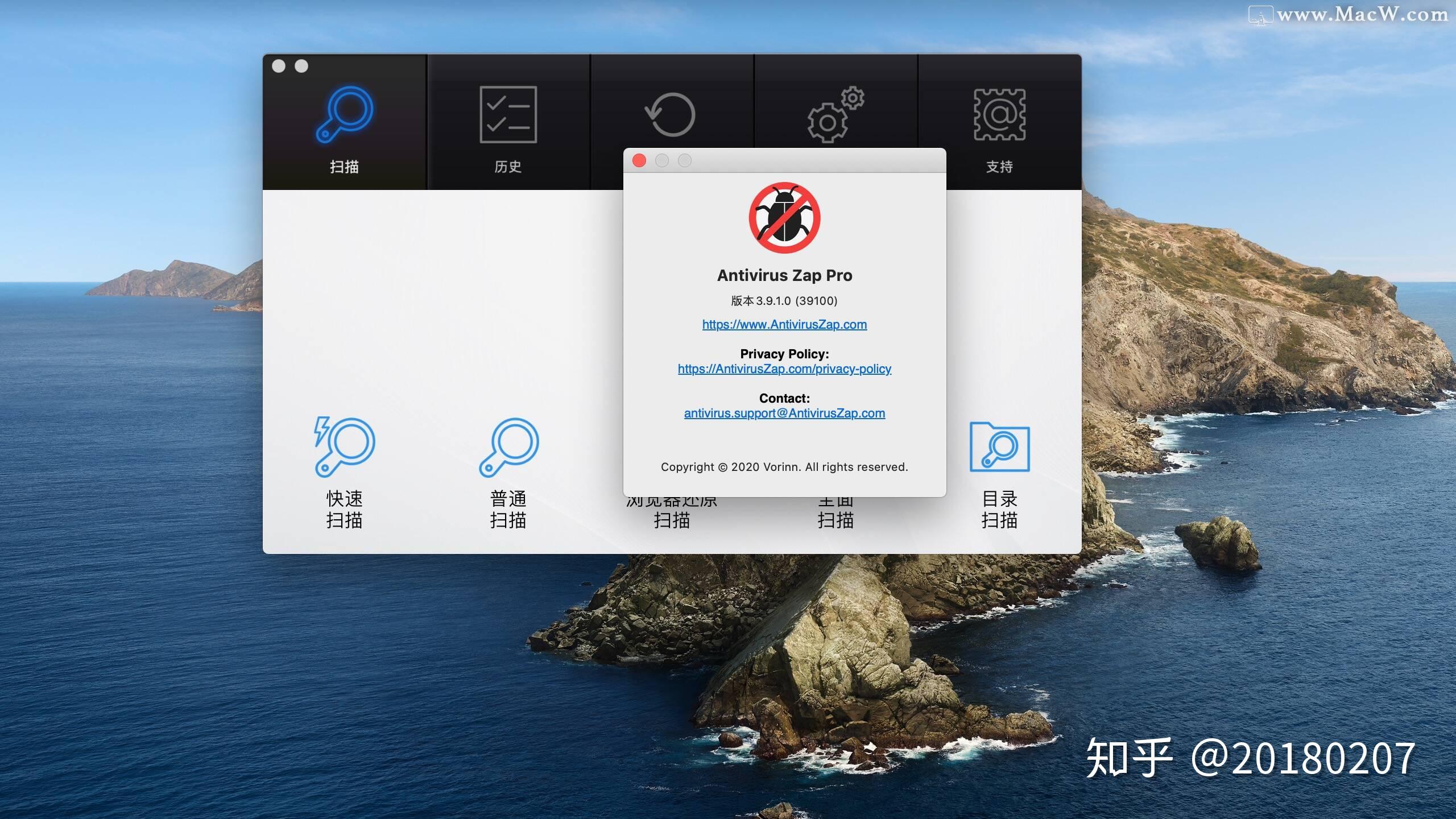1456x819 pixels.
Task: Close the About Antivirus Zap Pro dialog
Action: [x=639, y=160]
